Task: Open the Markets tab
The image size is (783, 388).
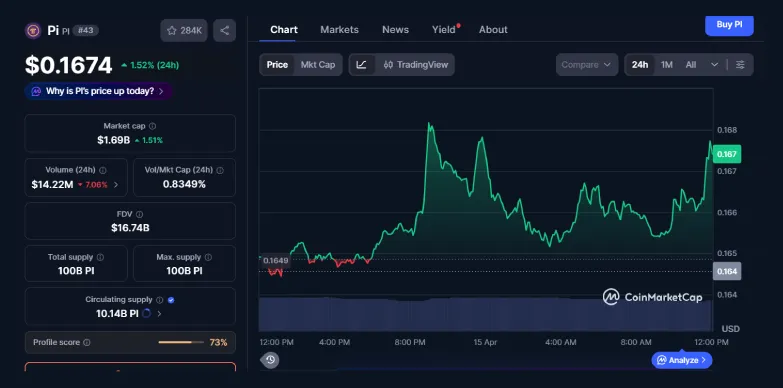Action: [340, 30]
